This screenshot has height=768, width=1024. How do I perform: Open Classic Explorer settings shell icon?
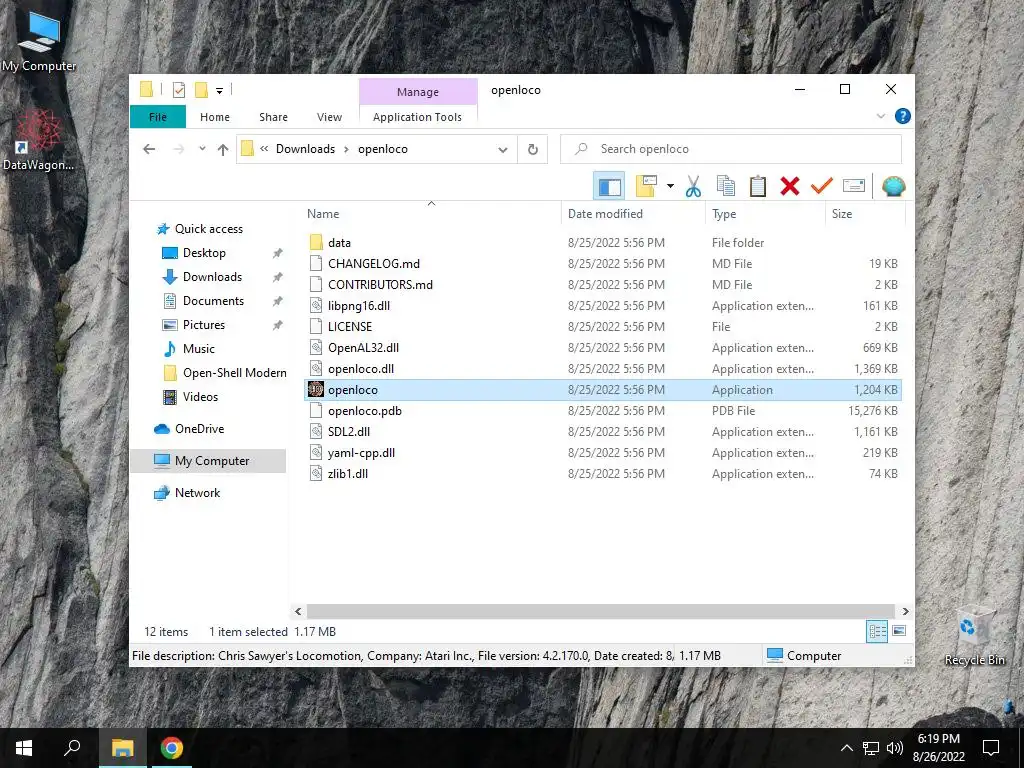(x=893, y=186)
